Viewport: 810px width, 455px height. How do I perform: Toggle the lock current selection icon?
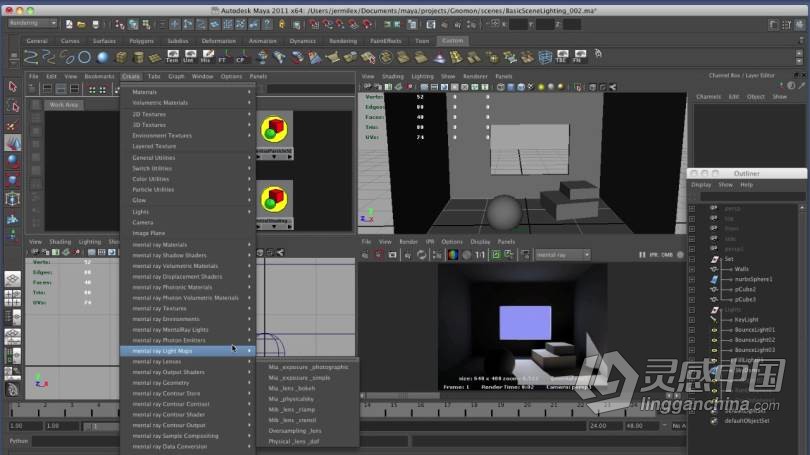click(282, 24)
